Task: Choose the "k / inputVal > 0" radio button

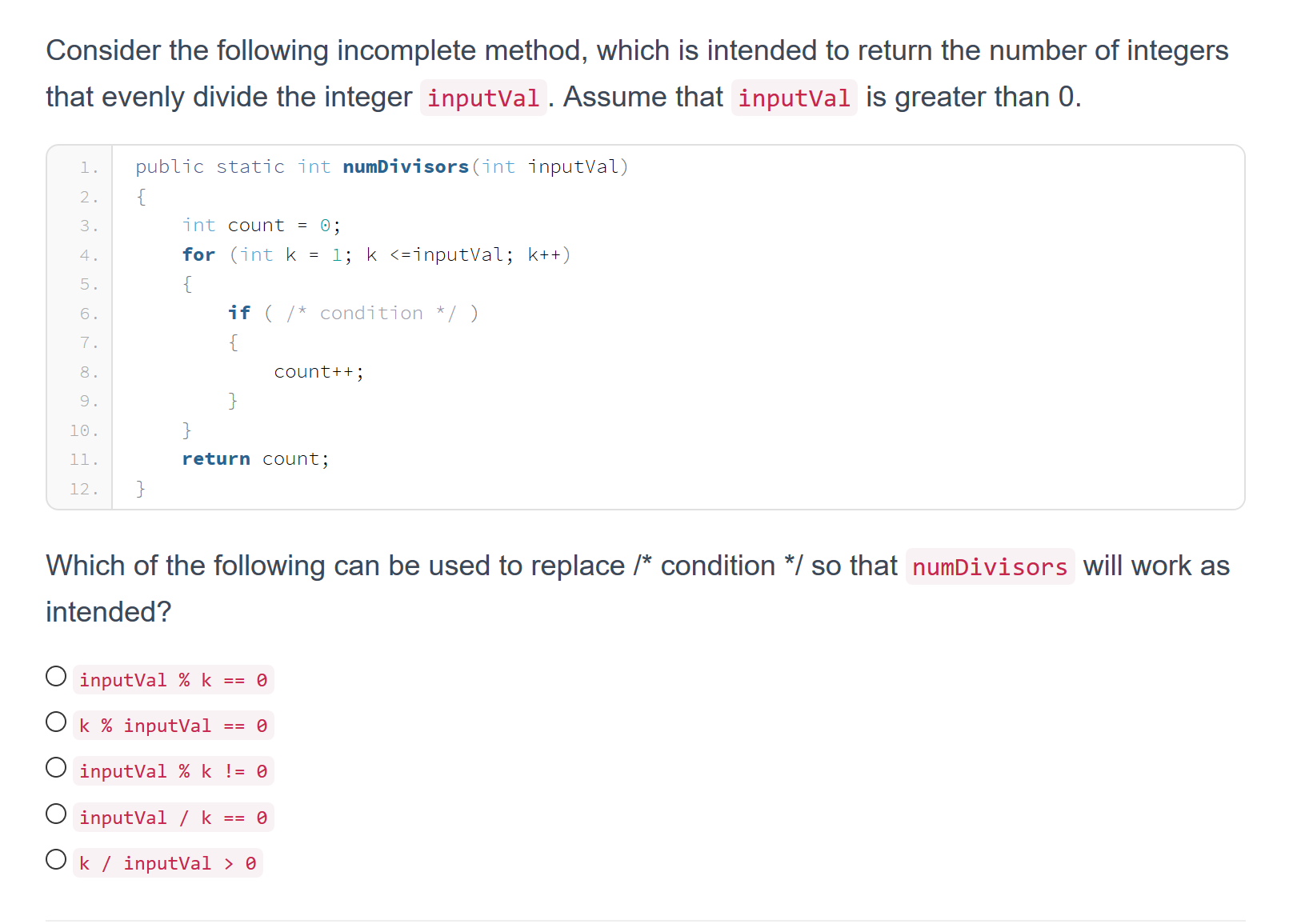Action: click(56, 860)
